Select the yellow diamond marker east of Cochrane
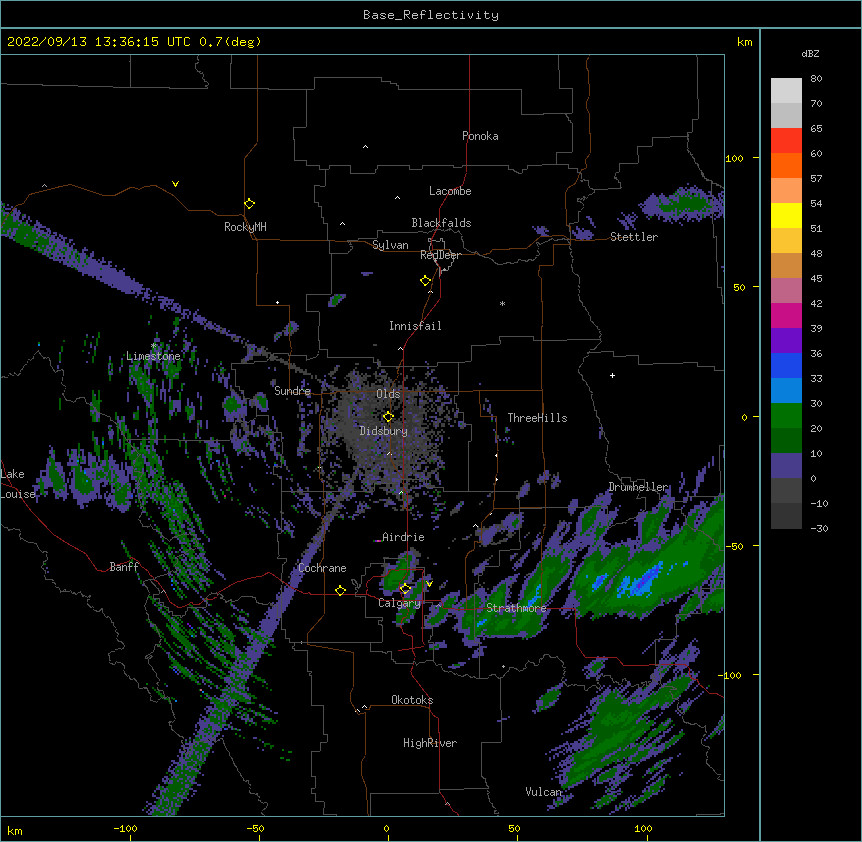The image size is (862, 842). (x=340, y=590)
